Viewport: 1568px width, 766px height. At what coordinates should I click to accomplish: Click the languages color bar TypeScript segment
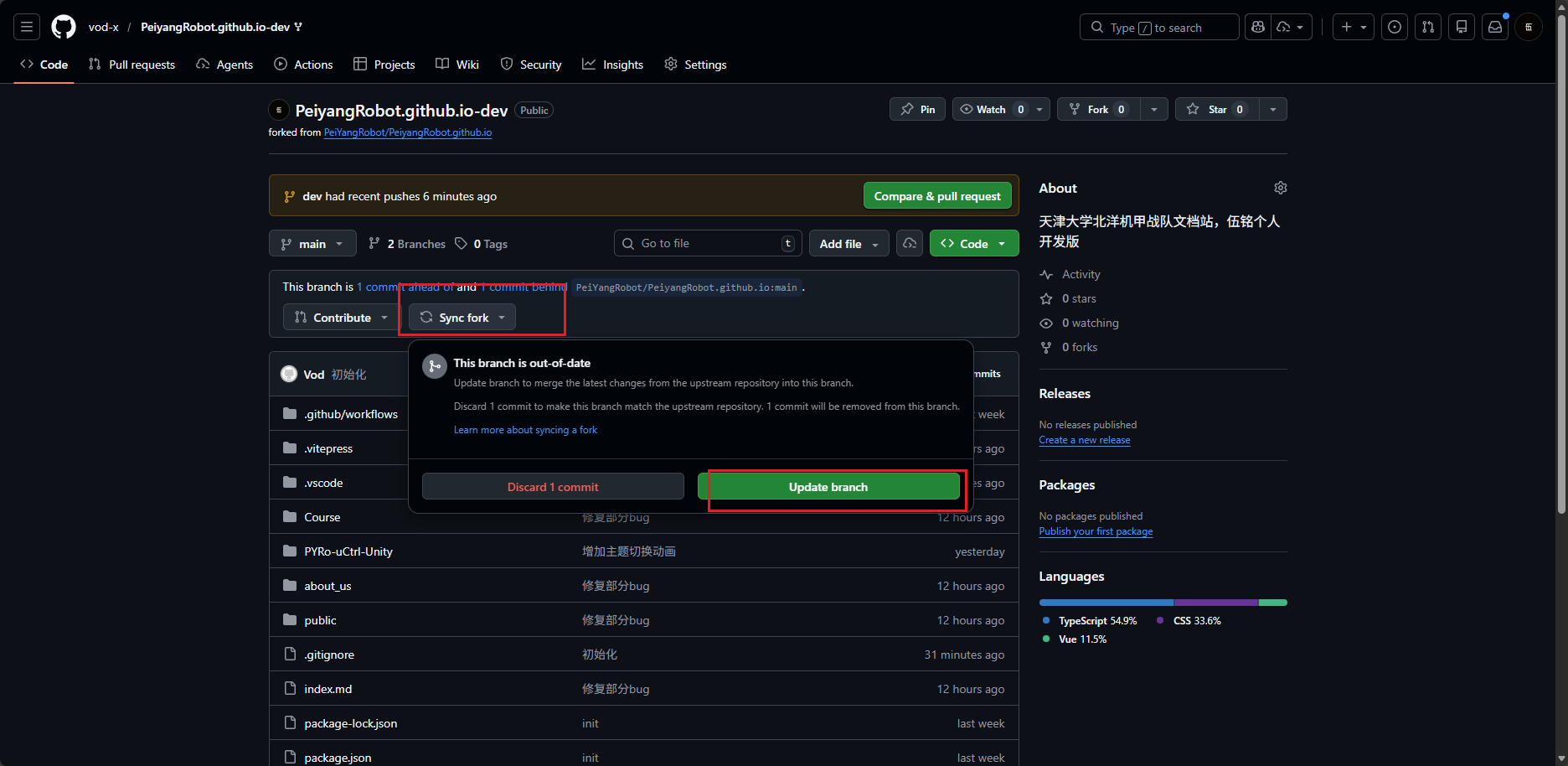coord(1106,603)
